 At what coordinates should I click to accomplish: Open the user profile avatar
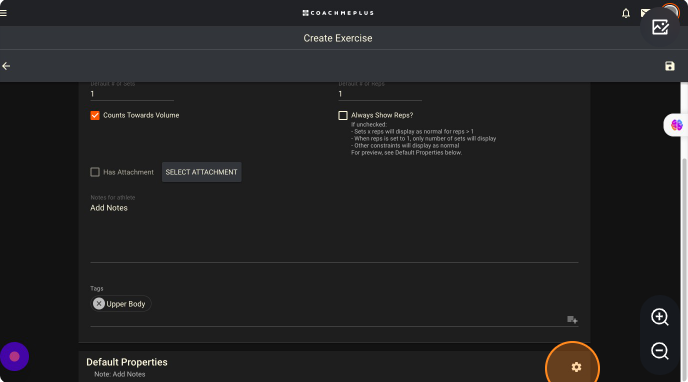pyautogui.click(x=670, y=11)
